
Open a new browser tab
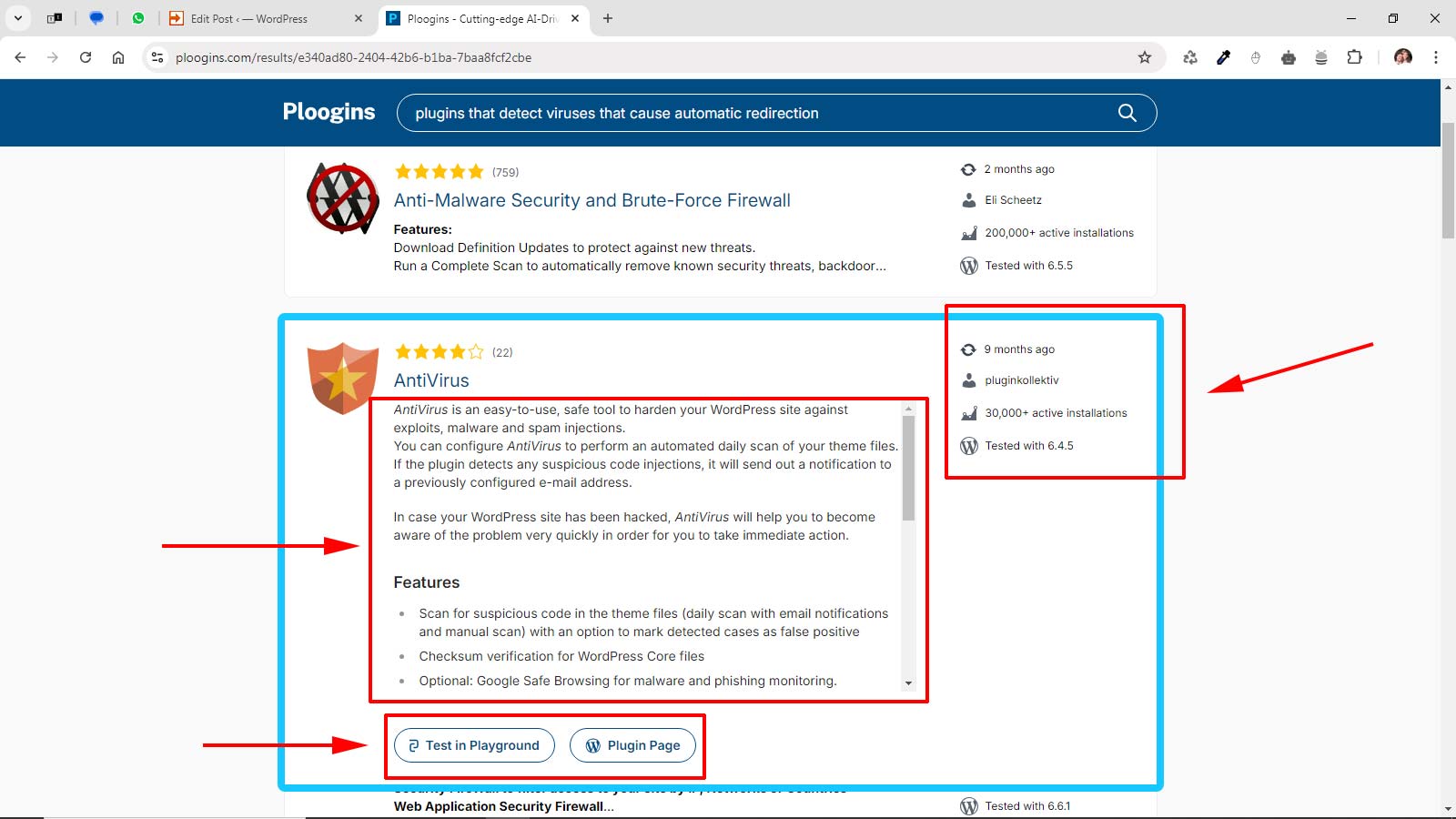[x=608, y=18]
